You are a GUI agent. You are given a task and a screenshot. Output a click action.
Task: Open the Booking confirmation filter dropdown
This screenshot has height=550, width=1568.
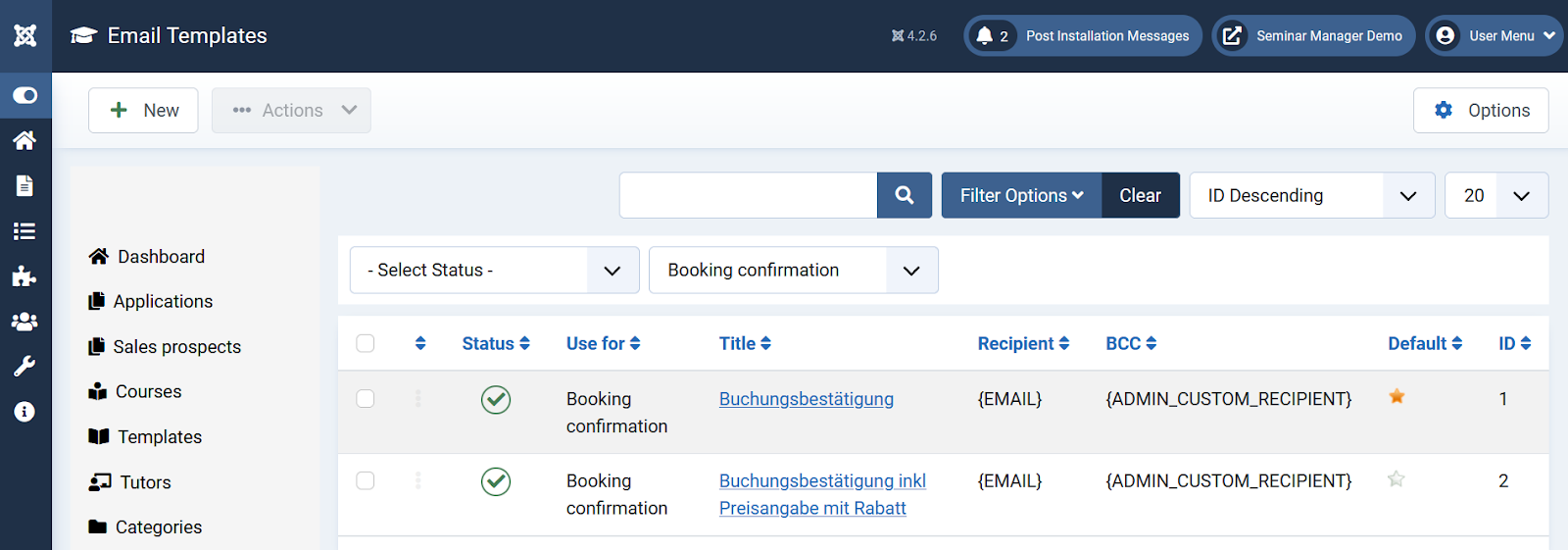tap(794, 270)
